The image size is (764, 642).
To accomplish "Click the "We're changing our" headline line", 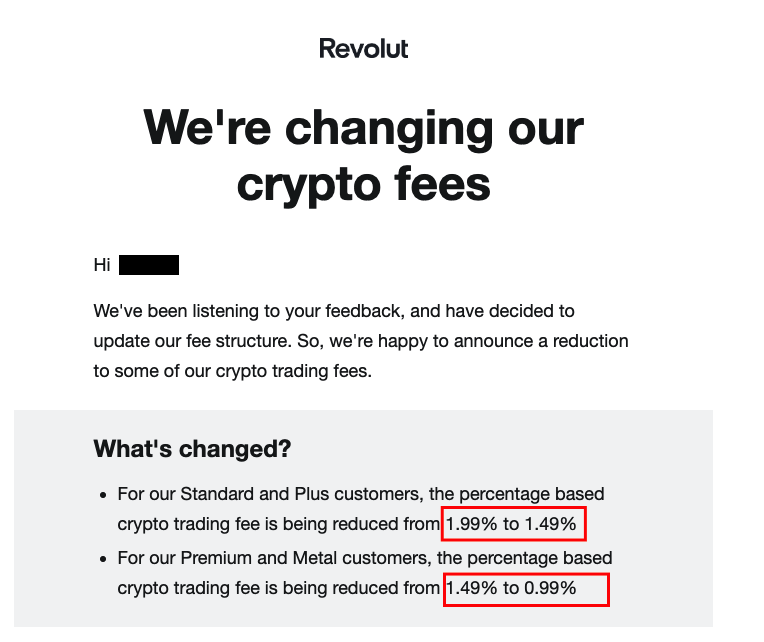I will pos(363,128).
